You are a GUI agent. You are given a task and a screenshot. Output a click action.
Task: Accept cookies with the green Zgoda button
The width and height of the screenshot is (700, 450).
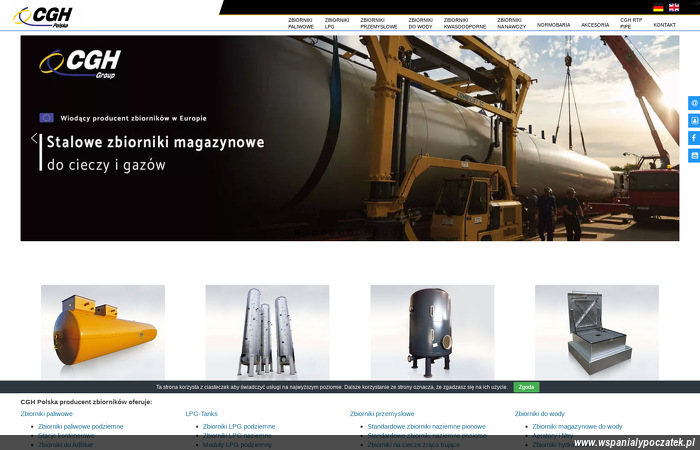pos(526,387)
